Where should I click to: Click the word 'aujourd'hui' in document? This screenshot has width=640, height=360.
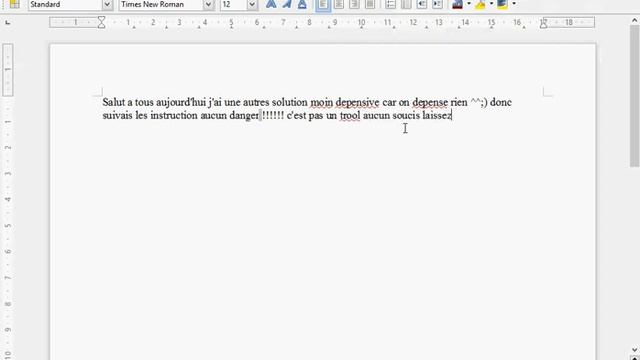click(181, 102)
